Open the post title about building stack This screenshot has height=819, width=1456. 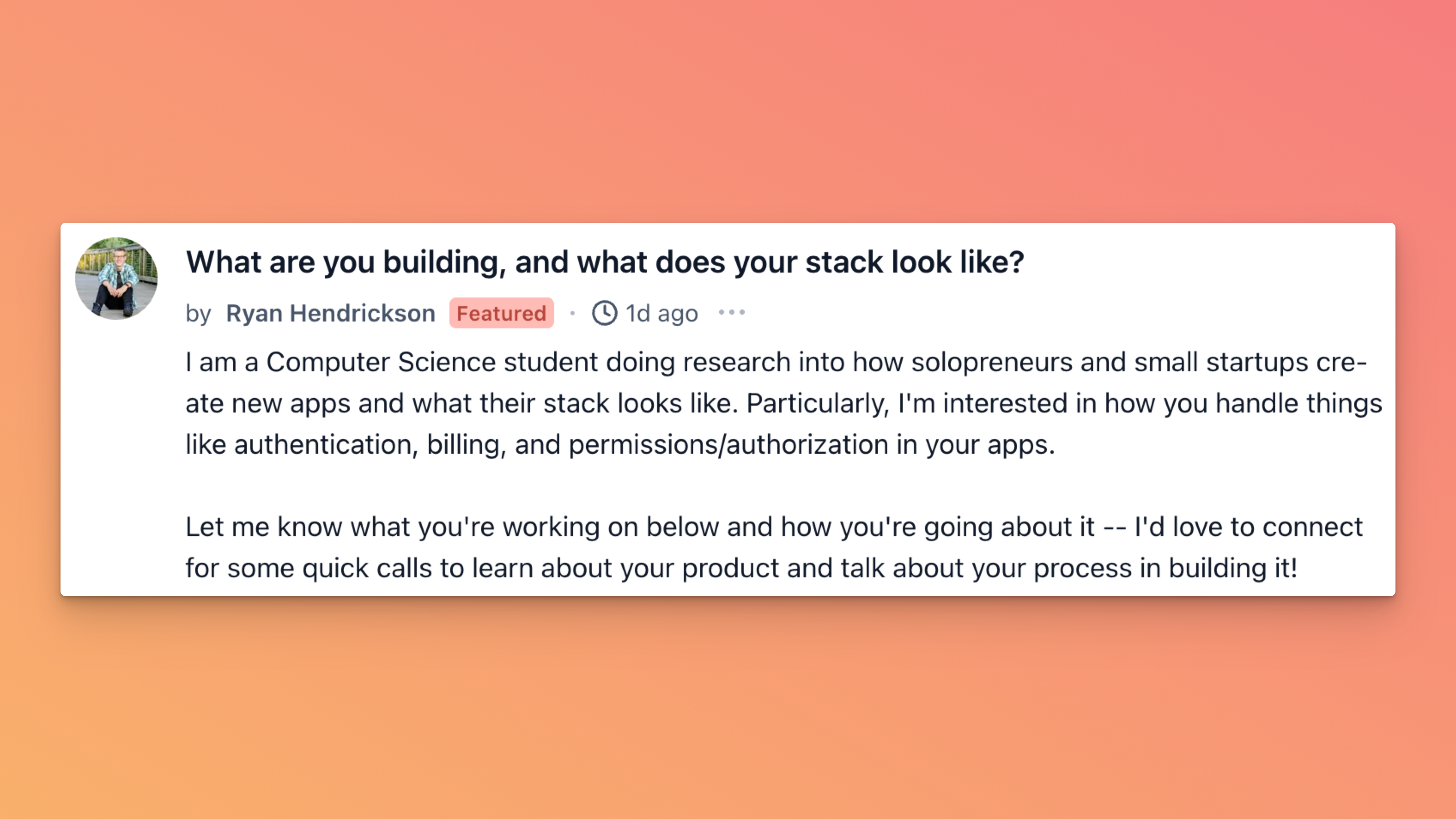click(x=605, y=262)
